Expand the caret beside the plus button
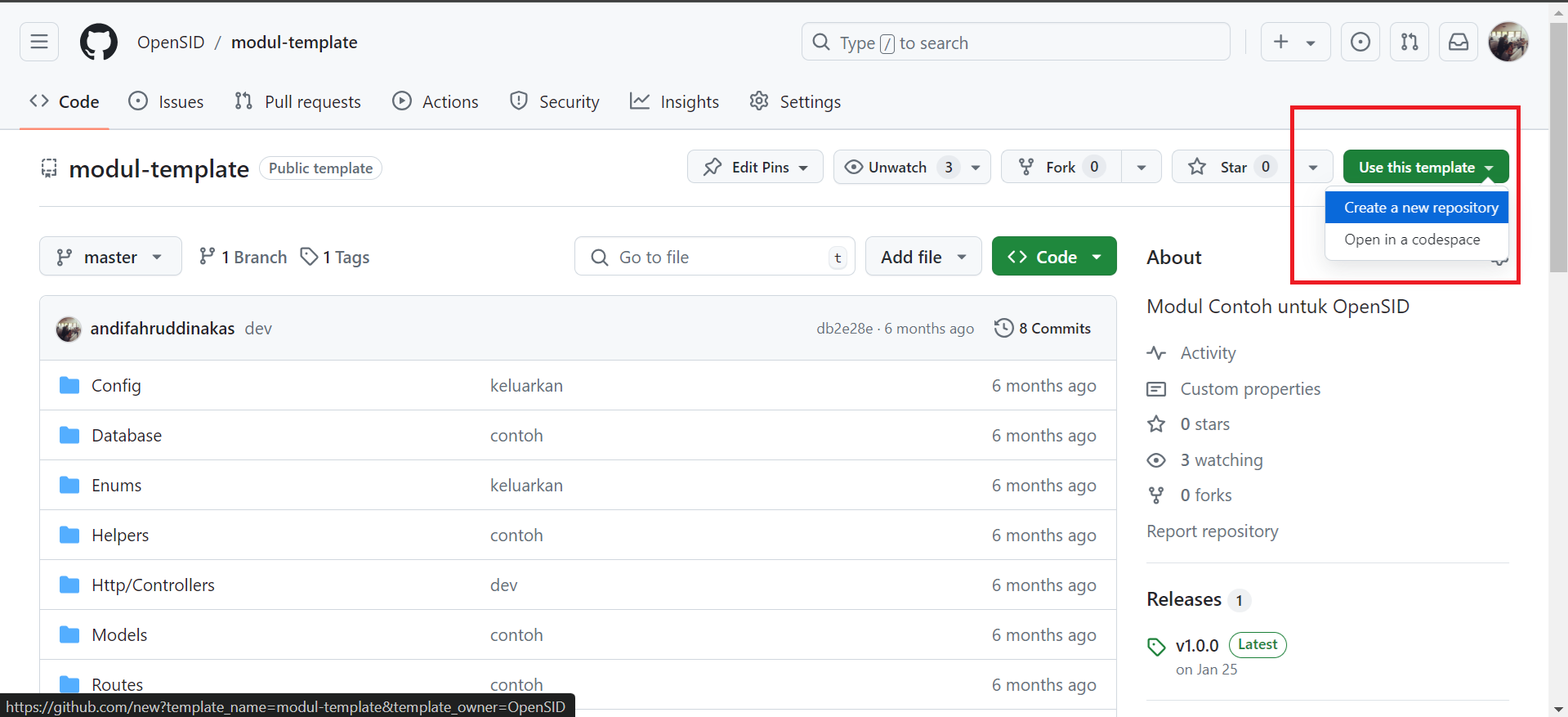Screen dimensions: 1568x717 coord(1311,43)
